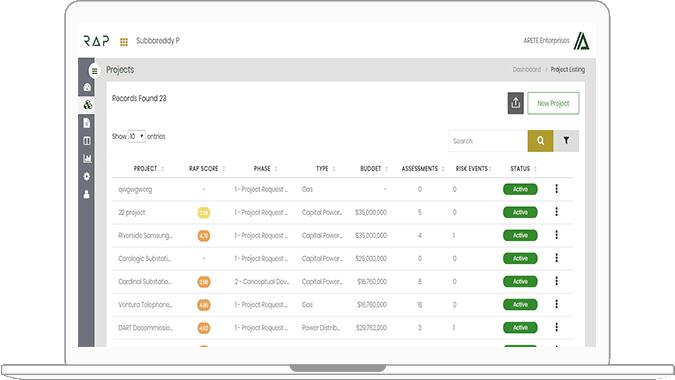
Task: Open row actions for Ventura Telephone
Action: pyautogui.click(x=557, y=304)
